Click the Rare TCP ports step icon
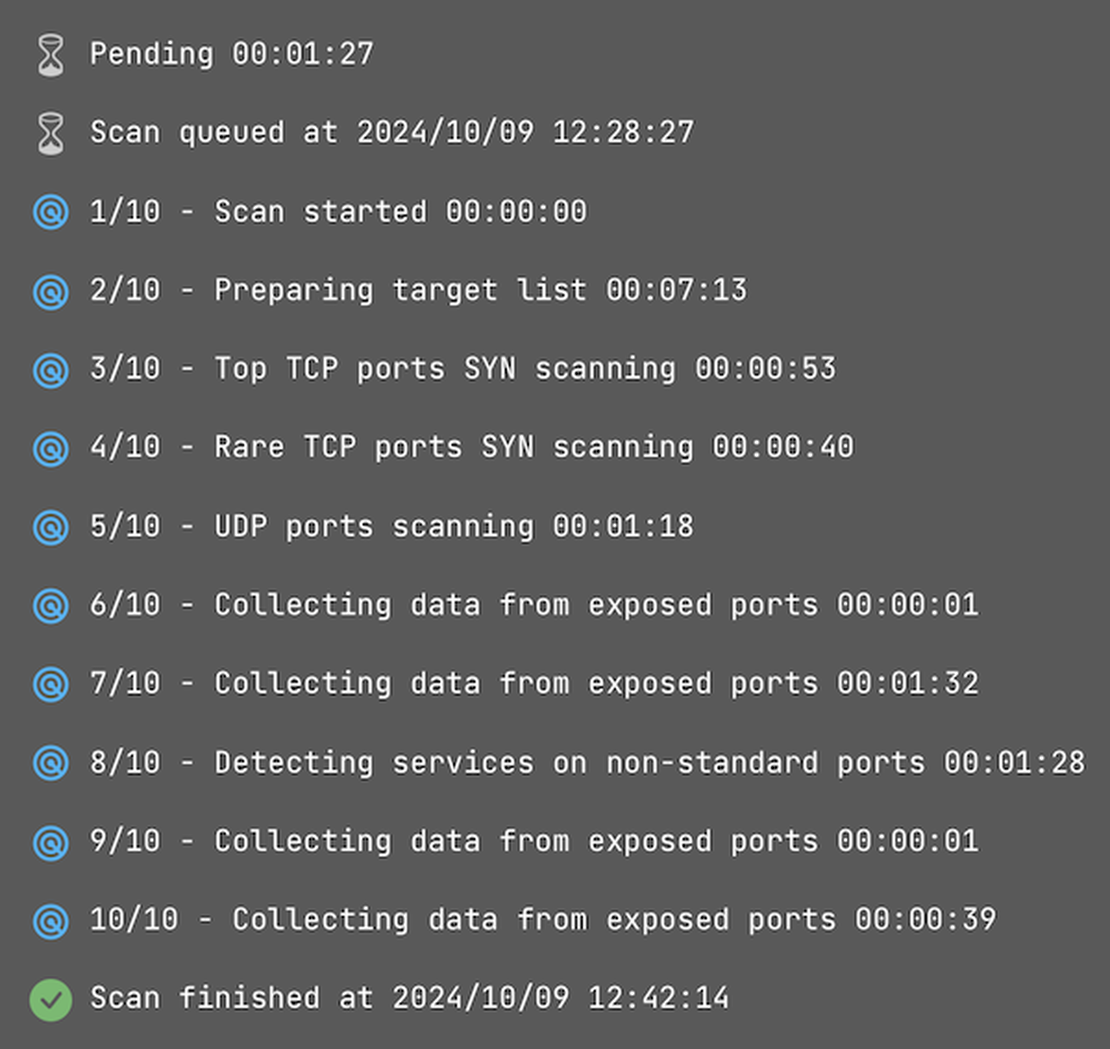 [49, 447]
